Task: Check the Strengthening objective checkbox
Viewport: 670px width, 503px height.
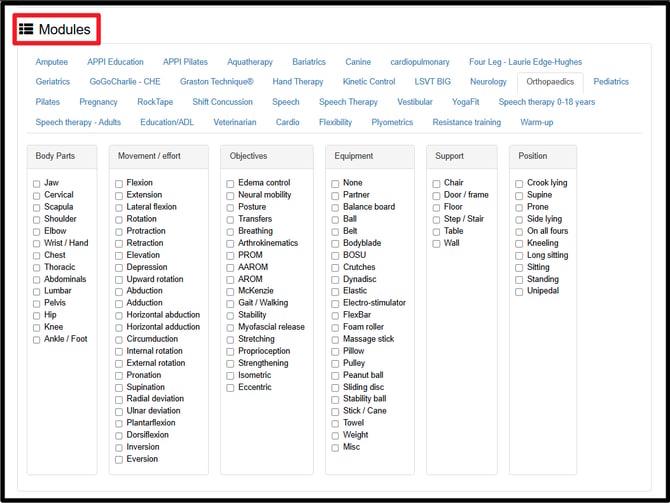Action: [x=230, y=364]
